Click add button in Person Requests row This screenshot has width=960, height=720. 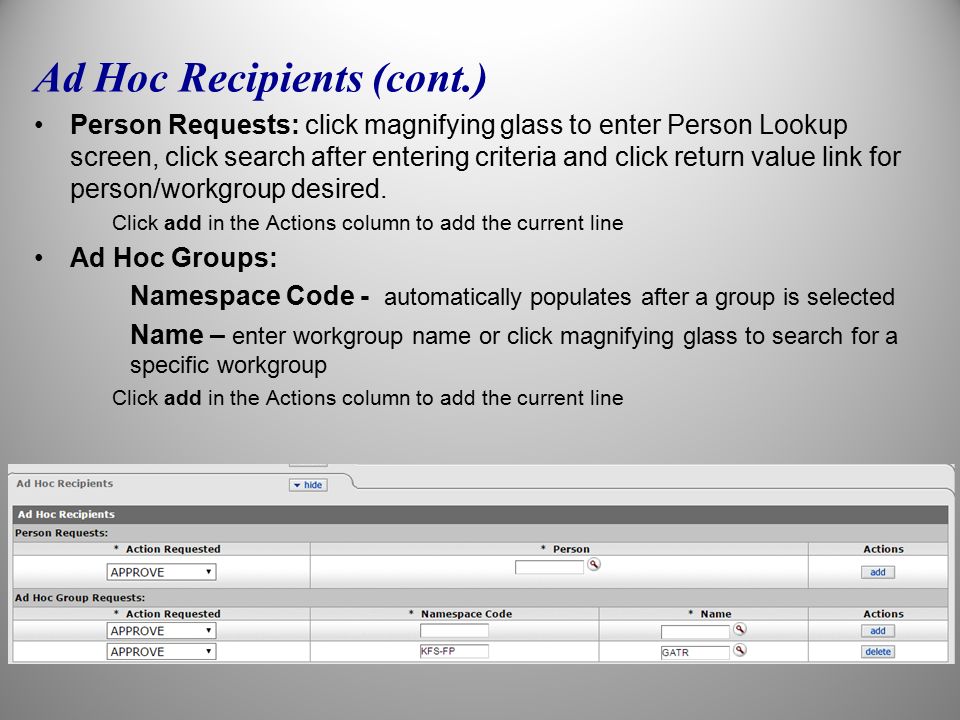pos(878,572)
